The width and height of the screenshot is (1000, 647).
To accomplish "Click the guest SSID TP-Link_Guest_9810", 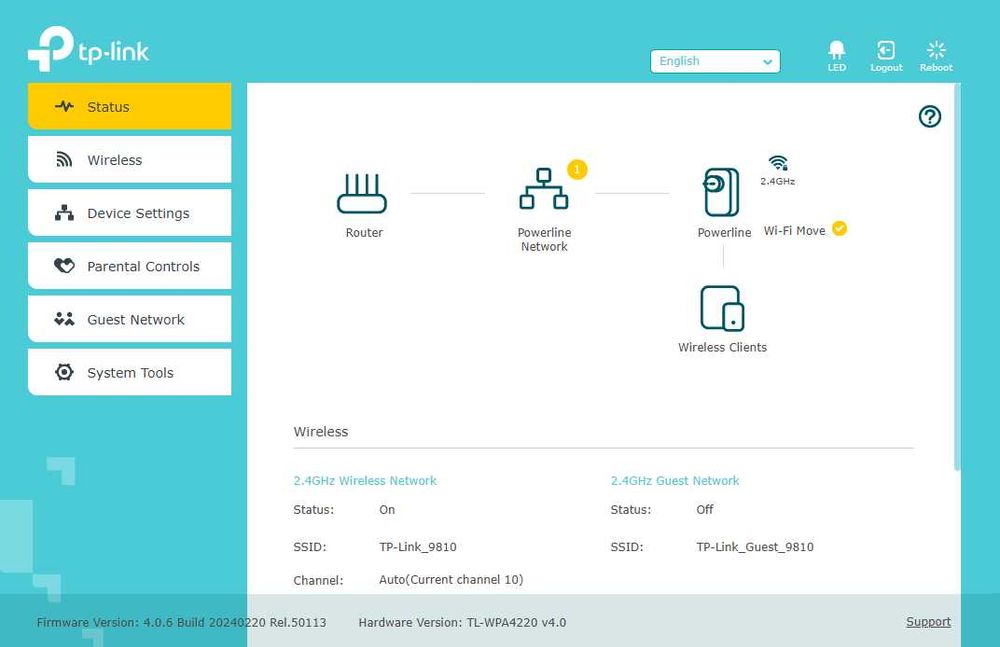I will click(x=754, y=547).
